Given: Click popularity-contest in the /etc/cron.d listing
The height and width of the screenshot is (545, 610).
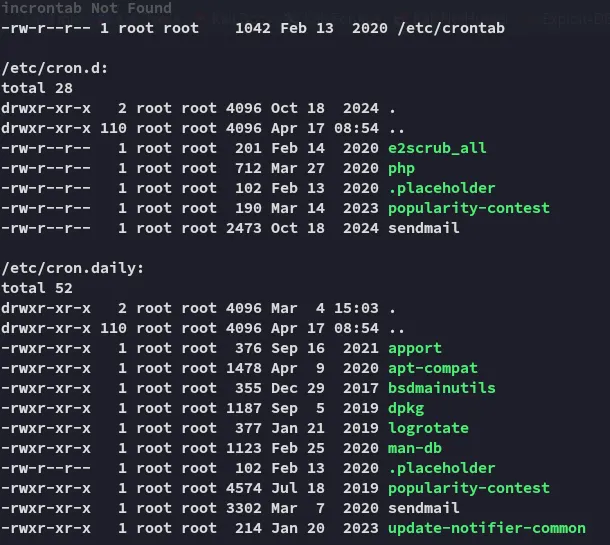Looking at the screenshot, I should [x=469, y=208].
